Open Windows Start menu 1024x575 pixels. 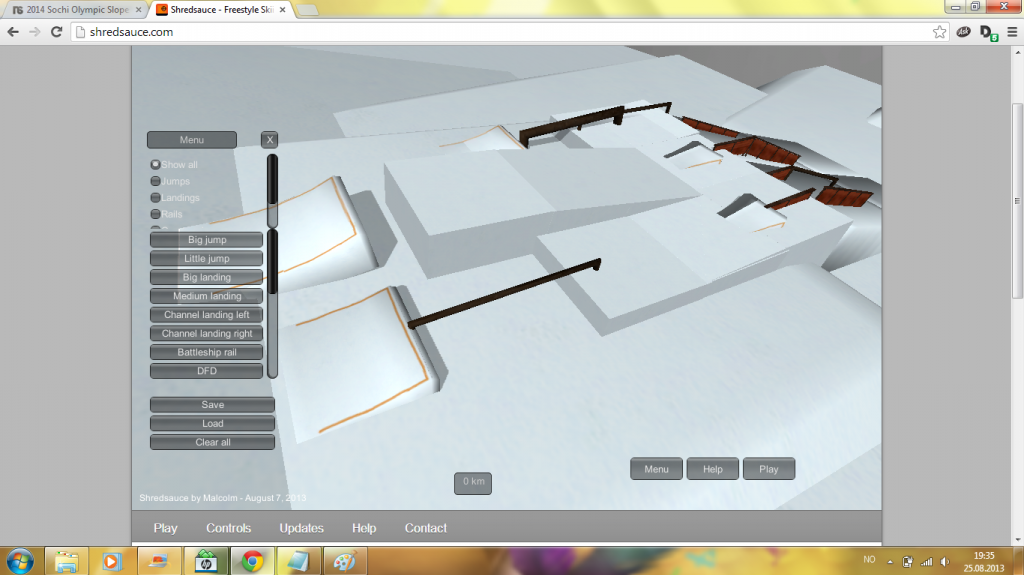[20, 560]
